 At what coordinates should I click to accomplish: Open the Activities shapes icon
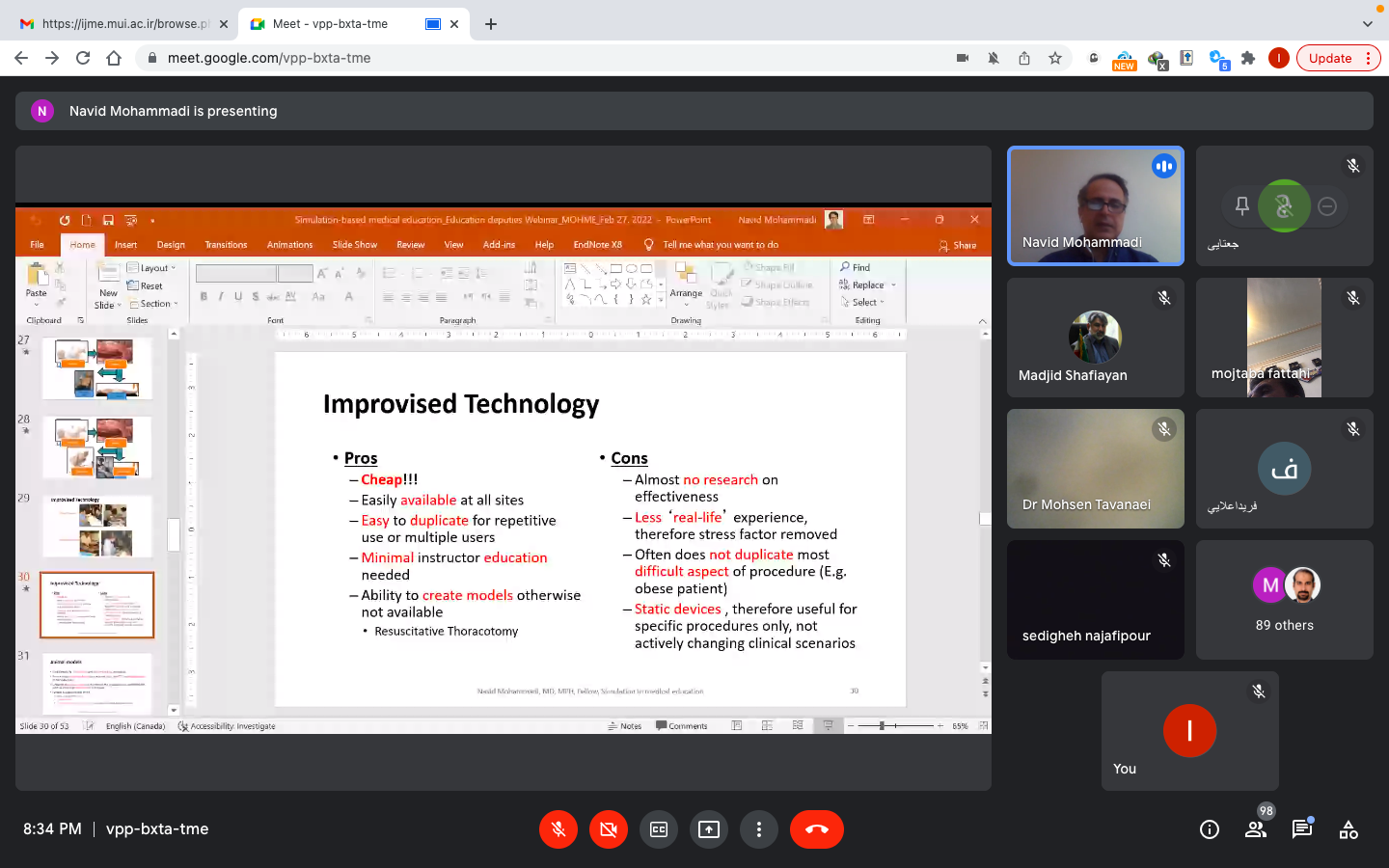pyautogui.click(x=1348, y=829)
